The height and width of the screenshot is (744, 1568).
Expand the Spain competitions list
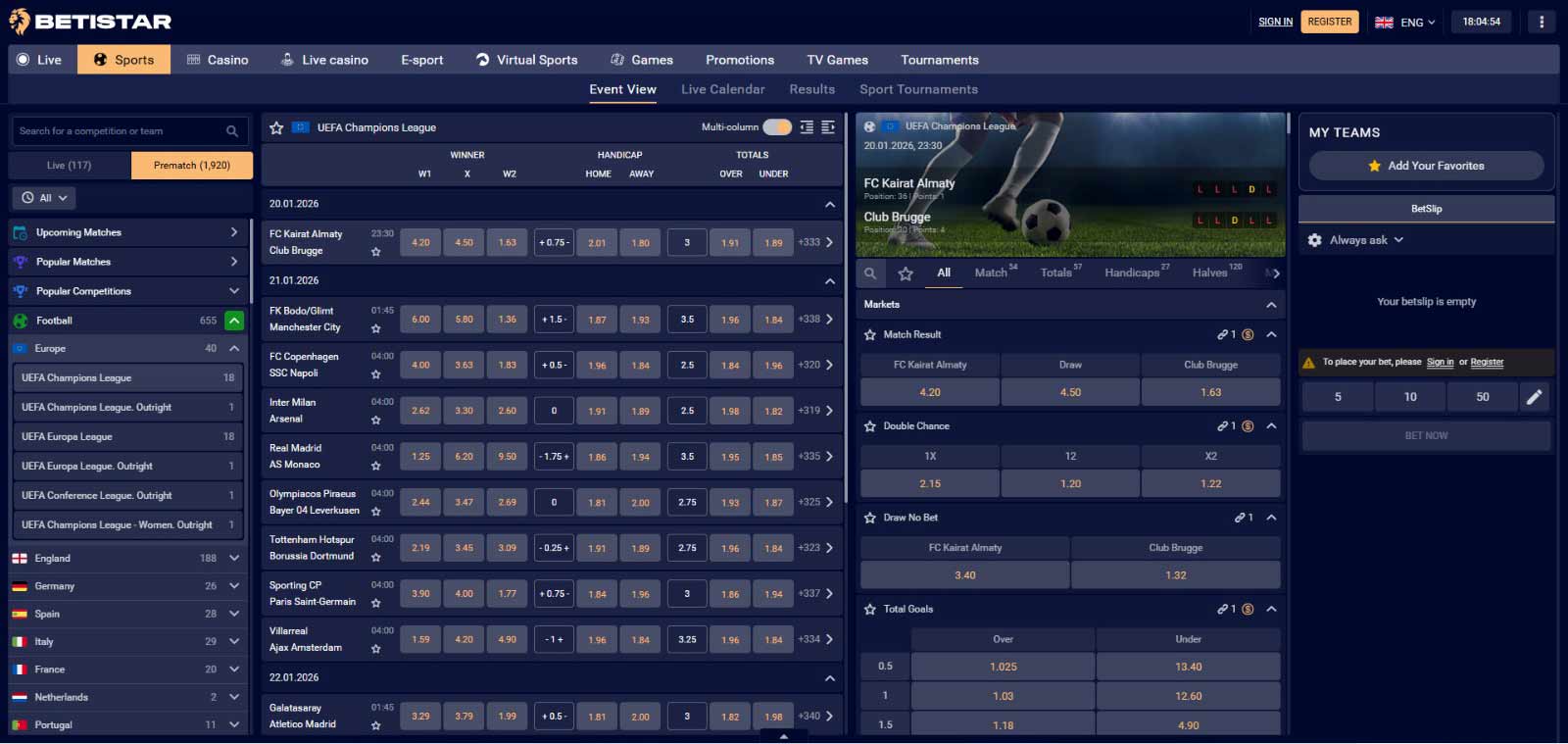(x=234, y=614)
